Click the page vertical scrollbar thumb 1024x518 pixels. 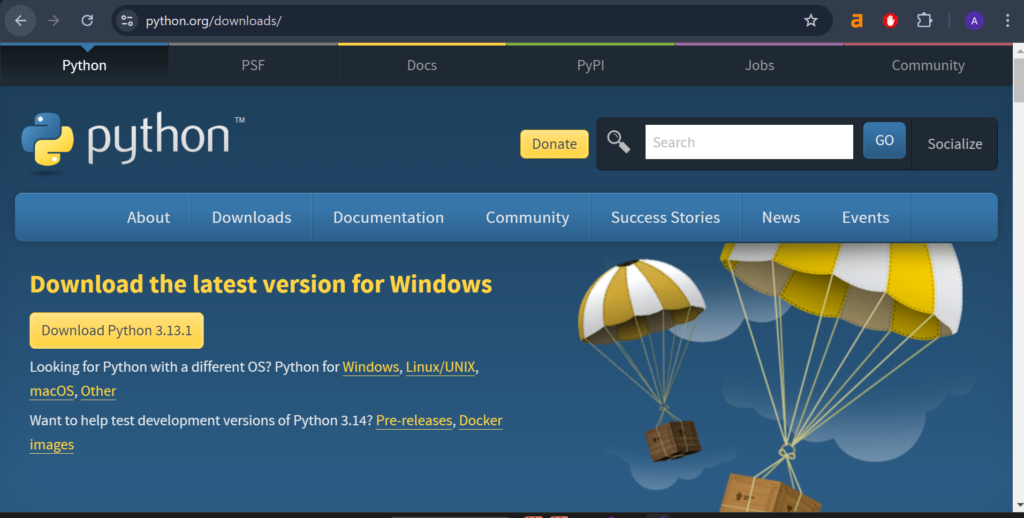click(1018, 80)
